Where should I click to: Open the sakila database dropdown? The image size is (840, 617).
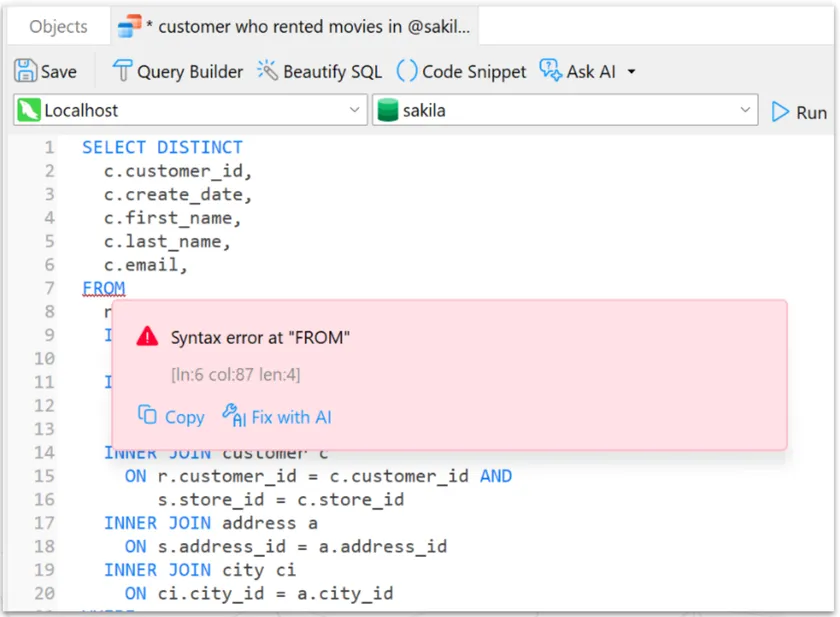point(565,110)
